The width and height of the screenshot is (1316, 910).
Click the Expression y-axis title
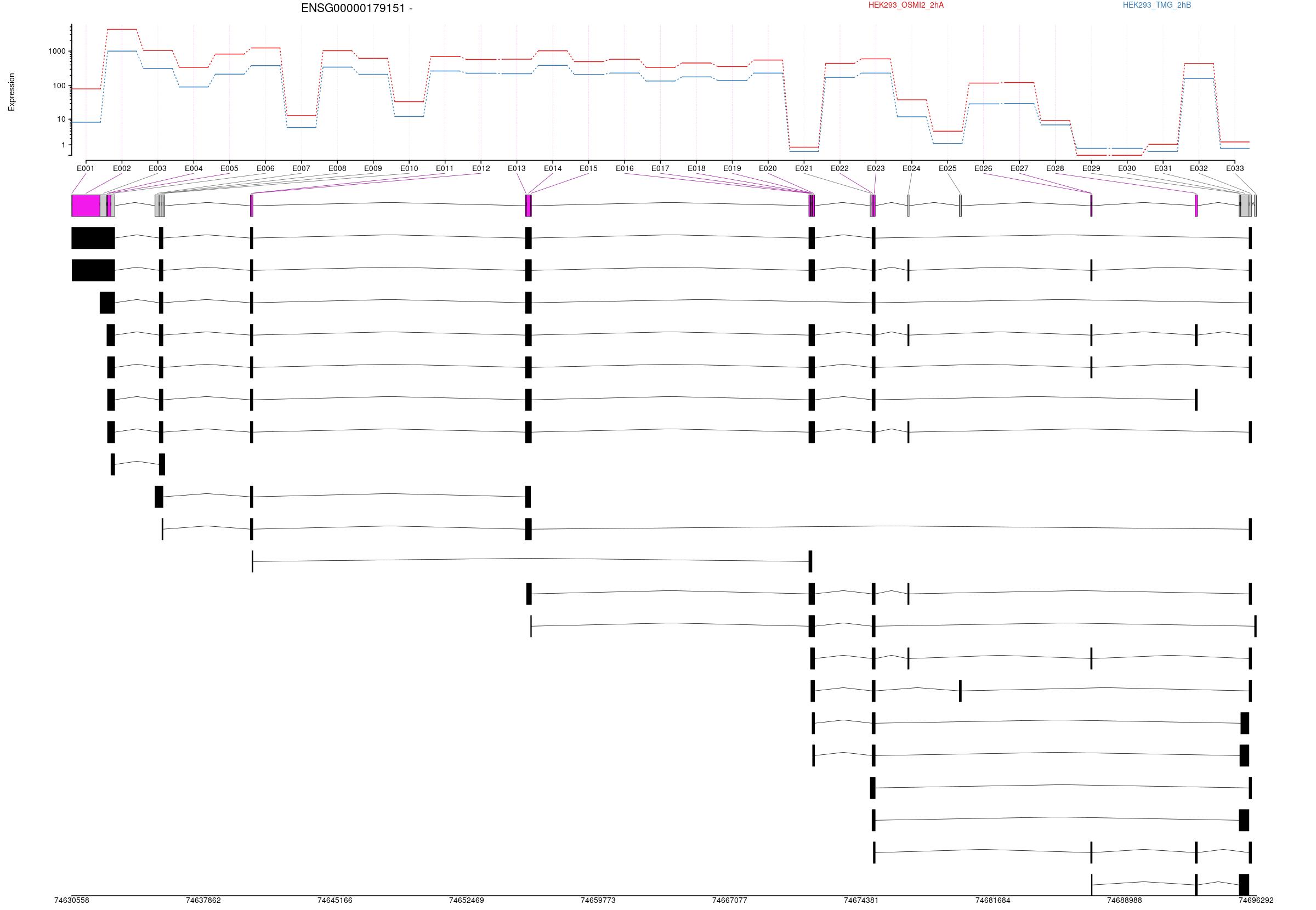tap(12, 92)
